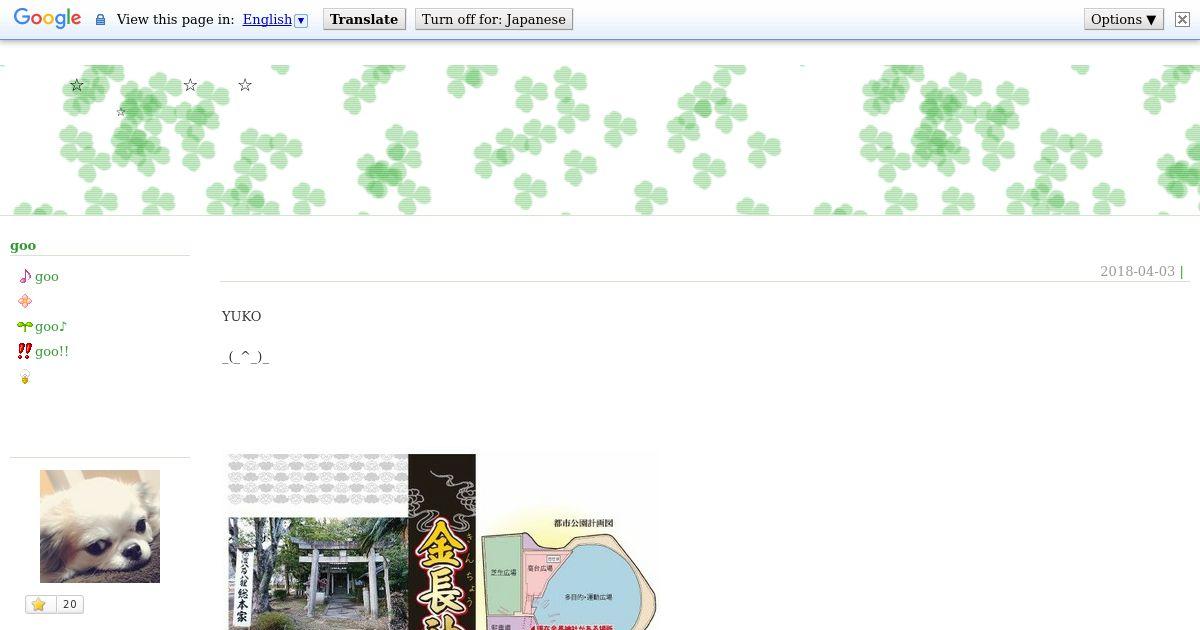Click the YUKO text in post

(x=241, y=316)
